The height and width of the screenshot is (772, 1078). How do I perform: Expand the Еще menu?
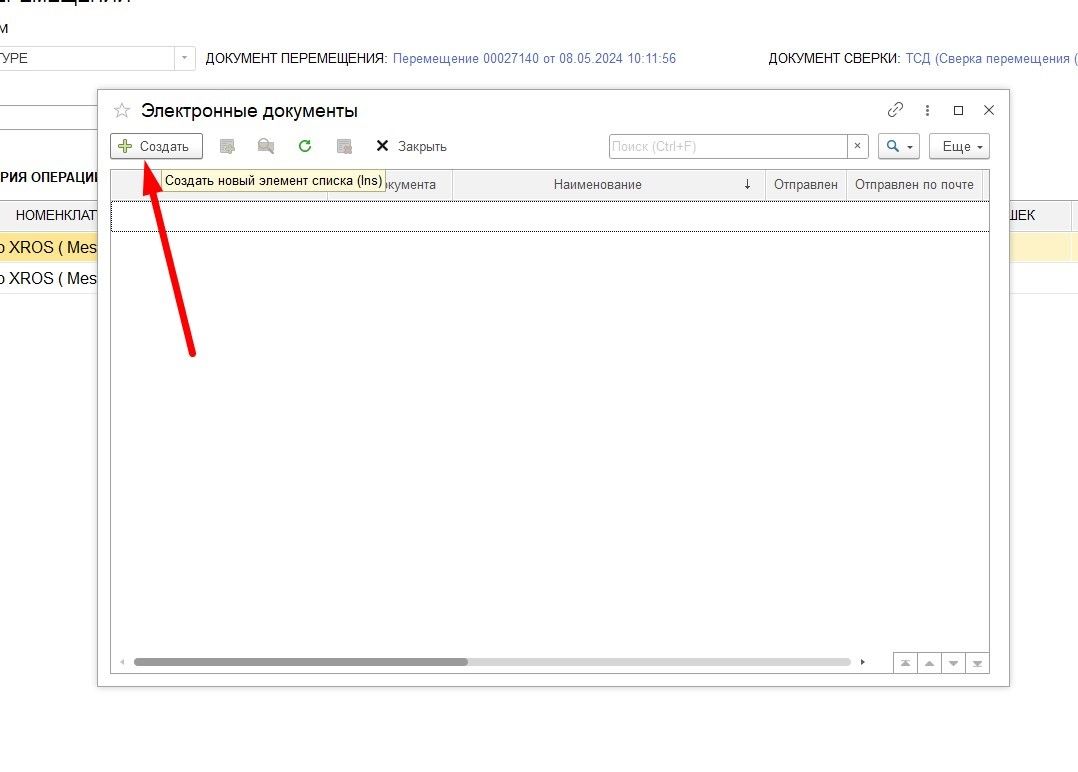(x=958, y=146)
